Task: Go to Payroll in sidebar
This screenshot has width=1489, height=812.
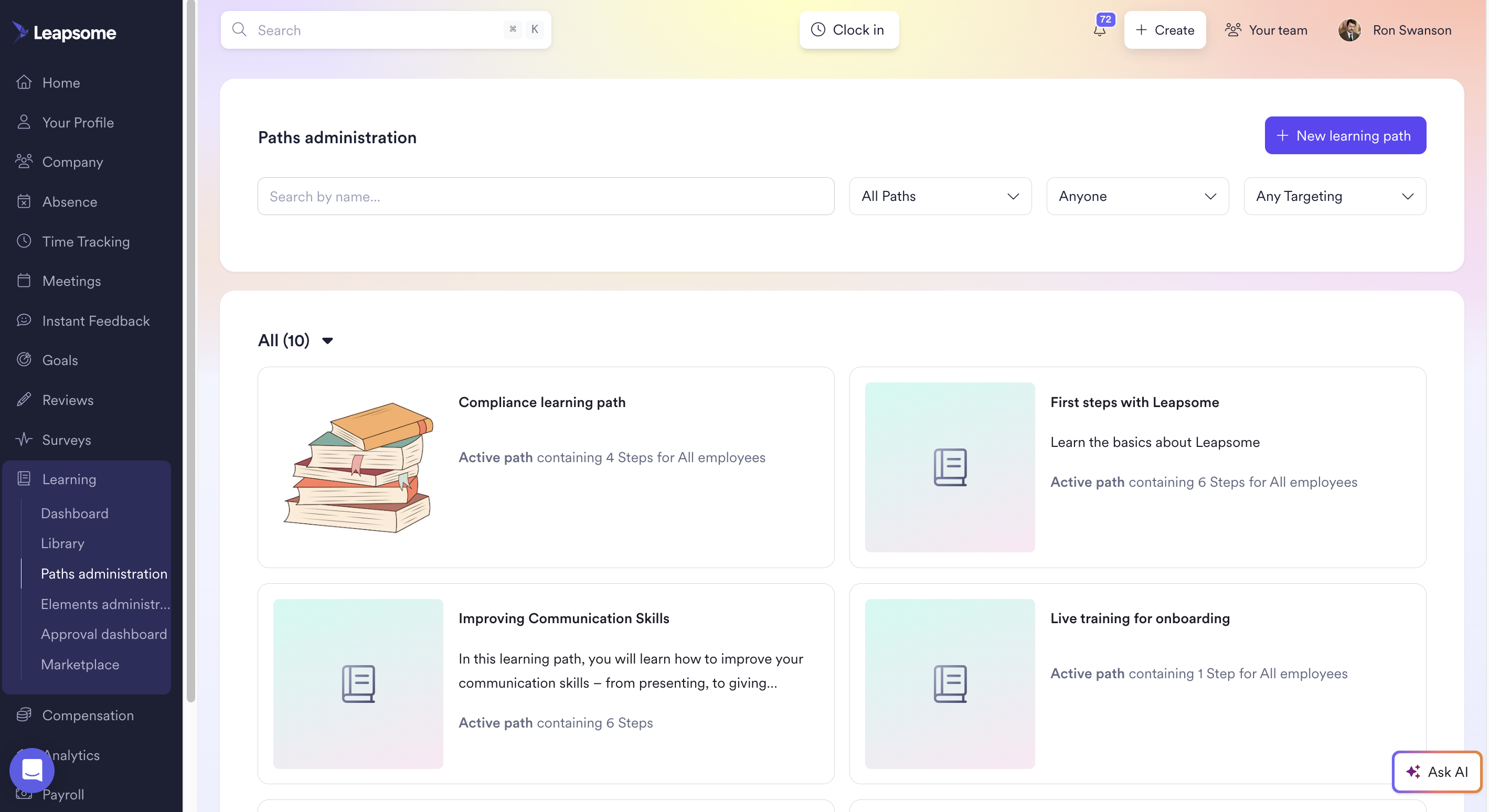Action: point(63,794)
